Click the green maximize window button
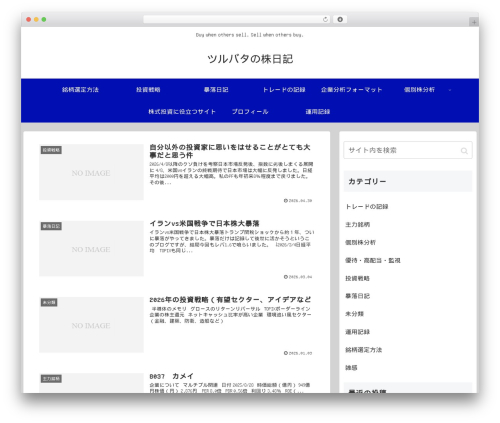The width and height of the screenshot is (500, 423). pos(44,19)
